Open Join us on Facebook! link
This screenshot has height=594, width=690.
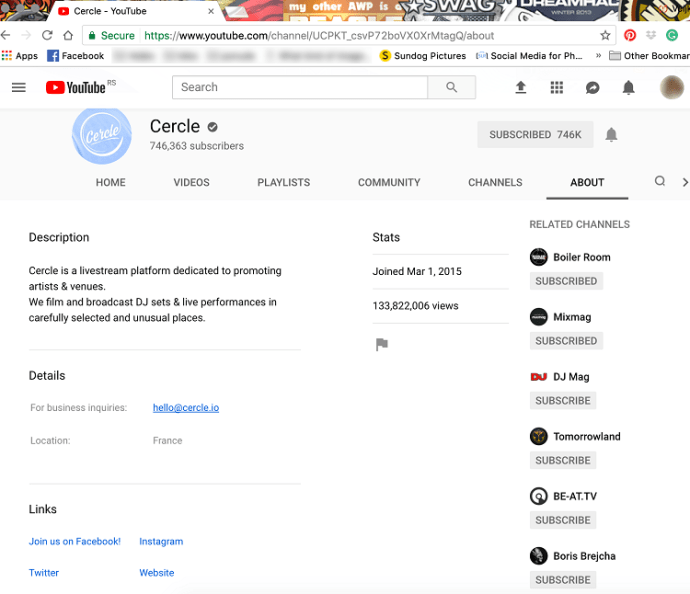75,542
